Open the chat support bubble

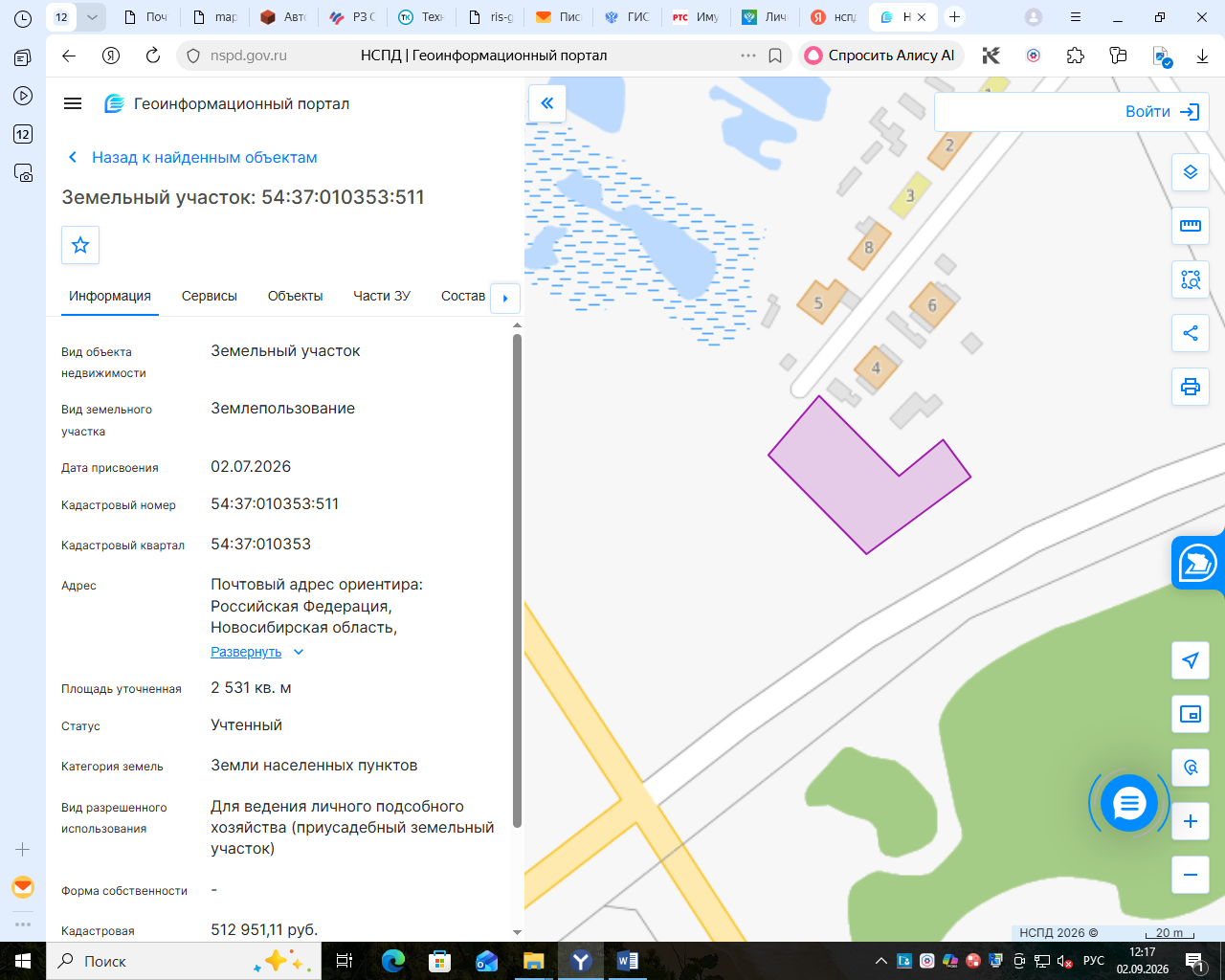click(x=1129, y=803)
